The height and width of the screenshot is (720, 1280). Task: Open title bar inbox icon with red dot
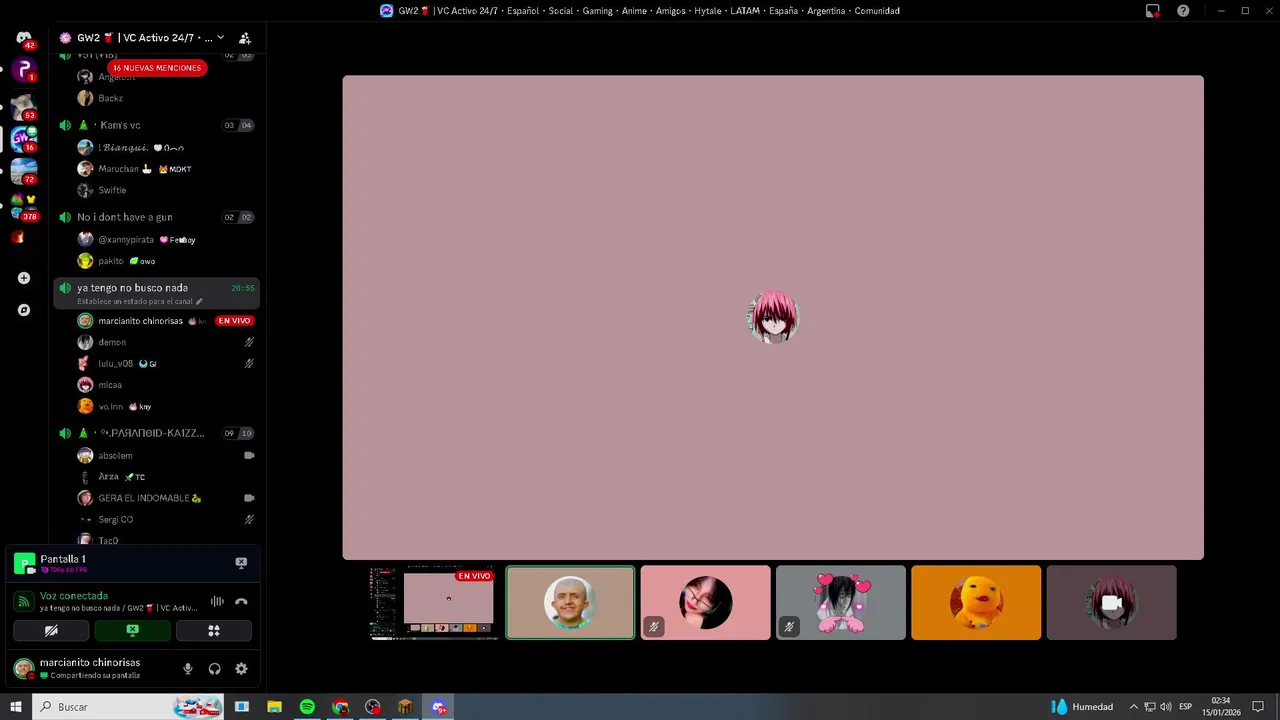[x=1152, y=11]
